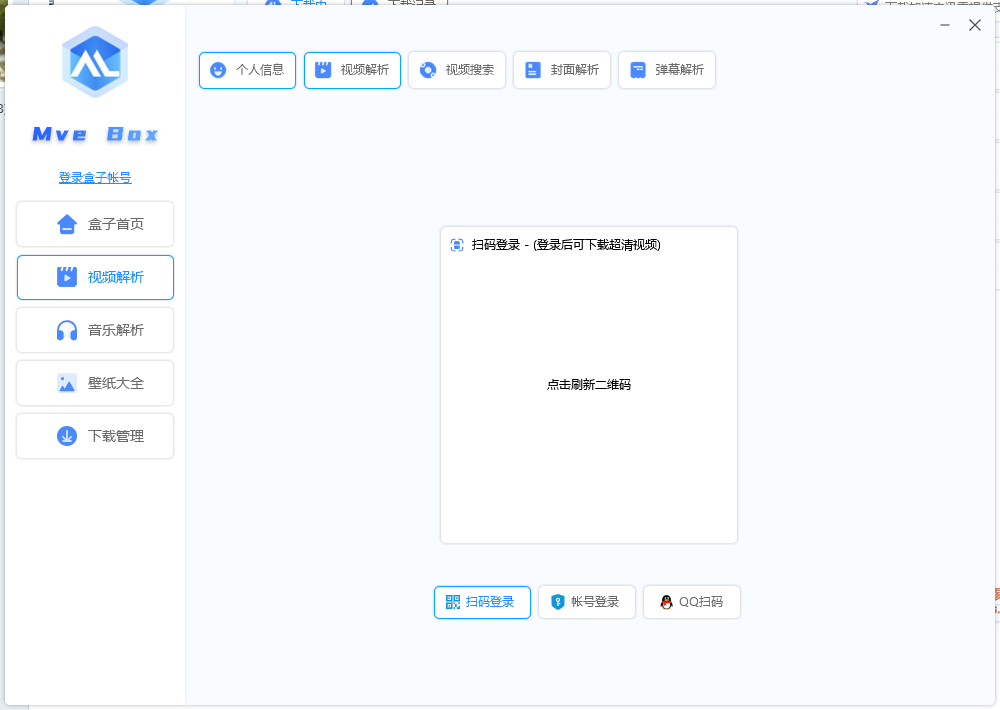Click the 弹幕解析 danmaku icon
The image size is (1000, 710).
(636, 70)
